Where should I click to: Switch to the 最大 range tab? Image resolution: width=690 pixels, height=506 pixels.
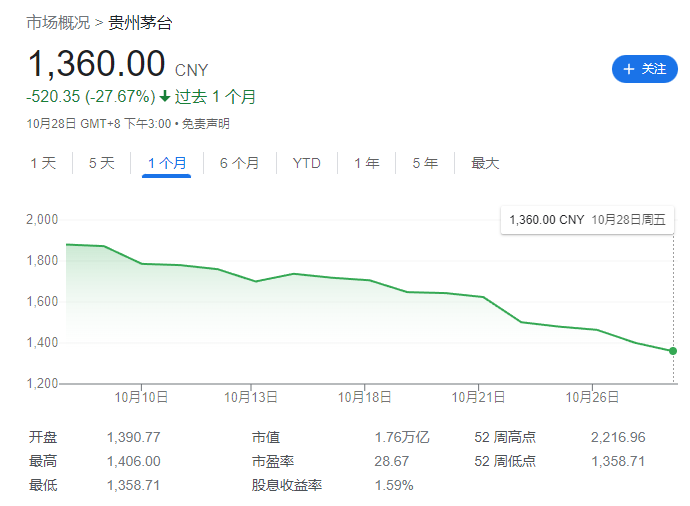tap(485, 163)
